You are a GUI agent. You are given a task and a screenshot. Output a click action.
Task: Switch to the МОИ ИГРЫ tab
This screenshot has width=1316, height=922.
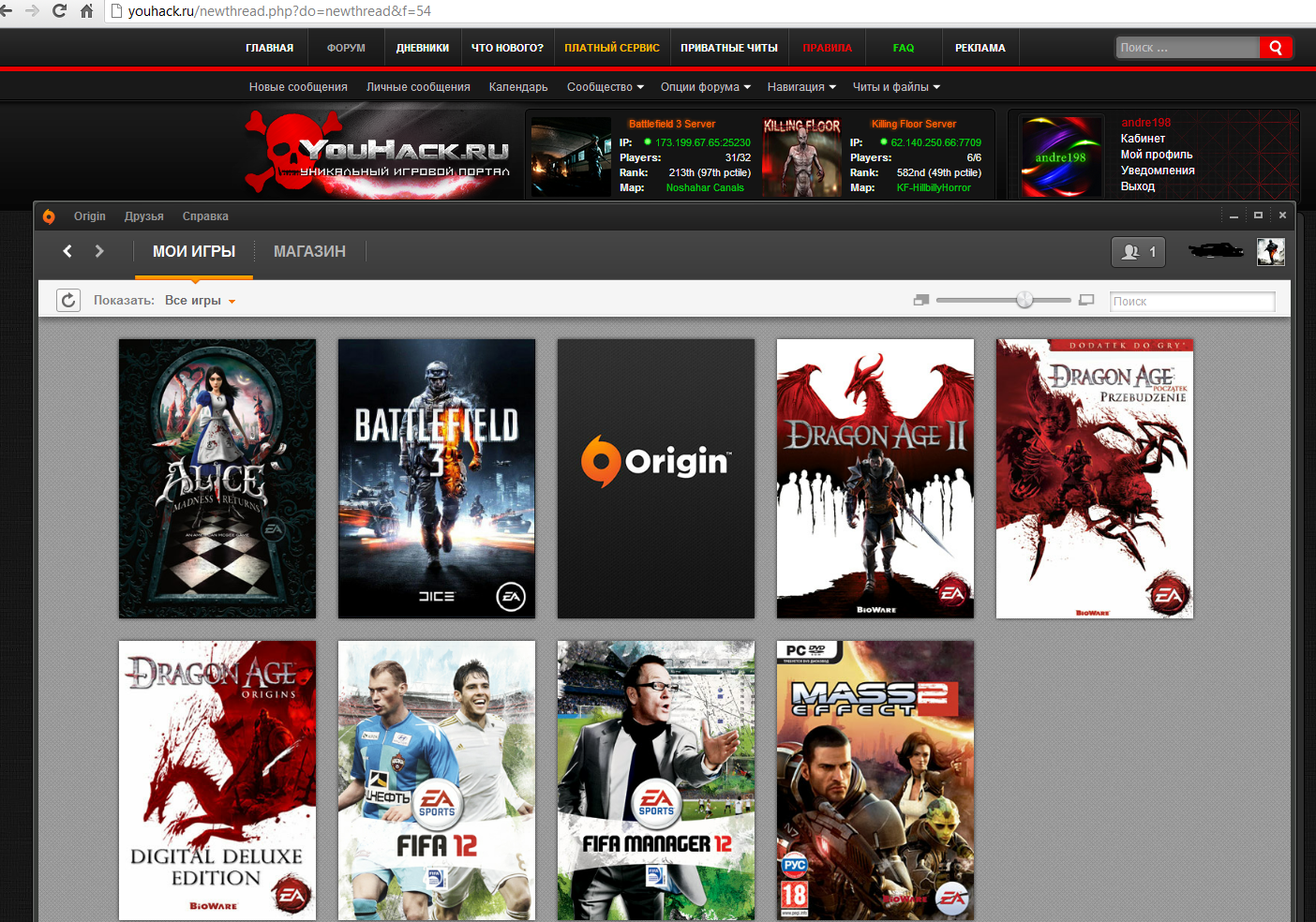tap(194, 251)
